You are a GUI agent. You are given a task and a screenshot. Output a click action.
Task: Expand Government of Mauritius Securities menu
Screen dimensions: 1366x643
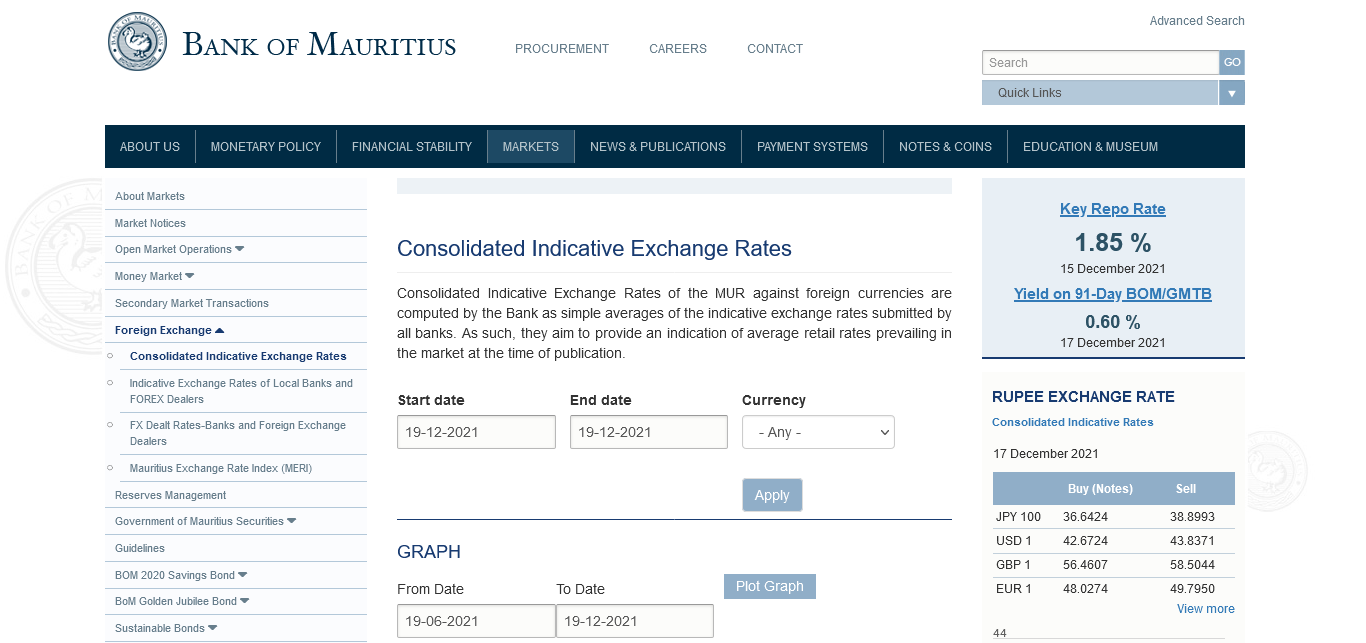(291, 521)
